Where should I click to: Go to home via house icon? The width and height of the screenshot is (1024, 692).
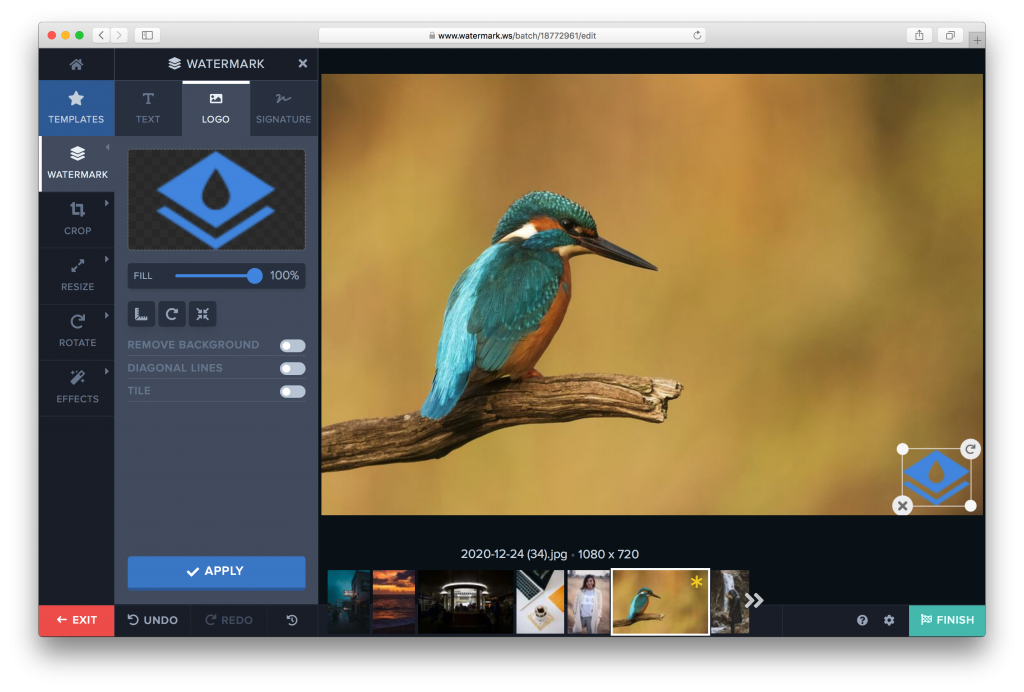point(76,64)
